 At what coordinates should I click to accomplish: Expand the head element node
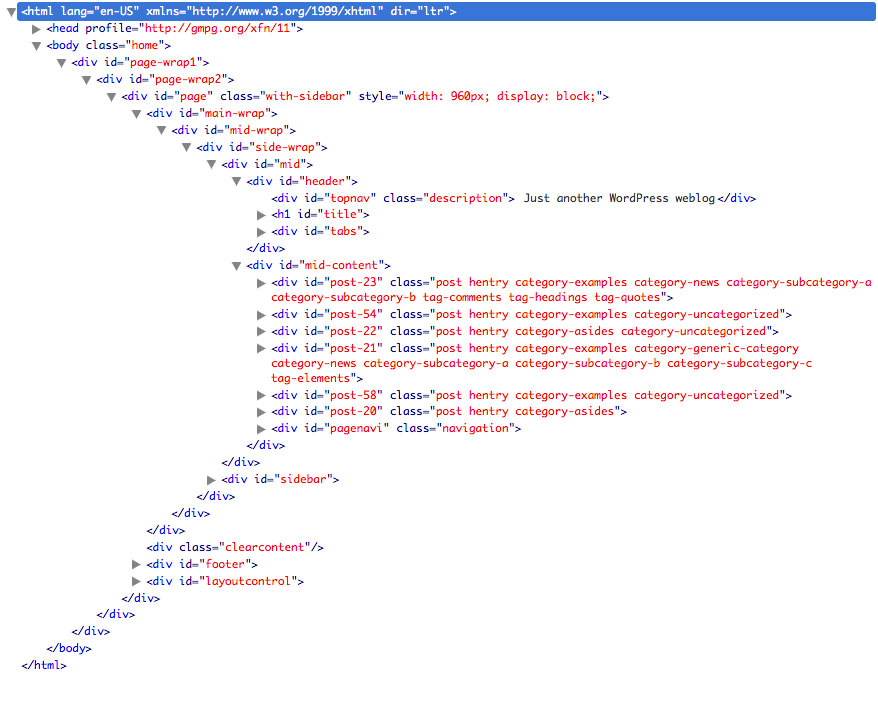point(37,28)
